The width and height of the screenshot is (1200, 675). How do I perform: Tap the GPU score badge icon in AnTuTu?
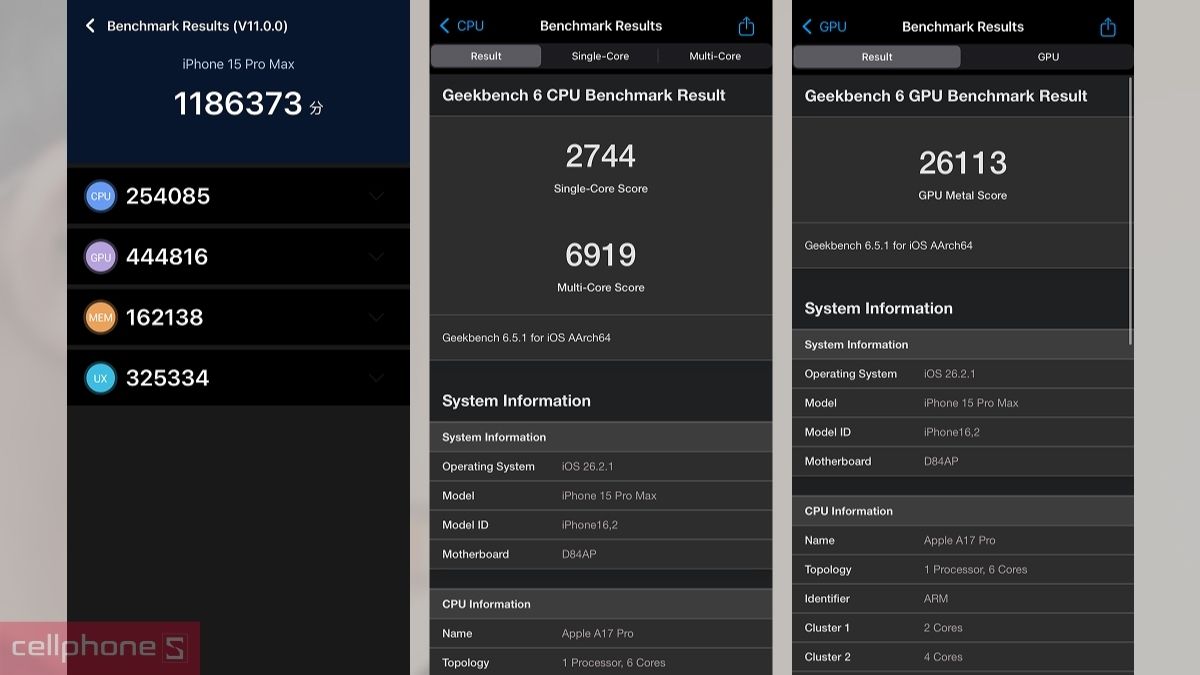click(x=101, y=257)
